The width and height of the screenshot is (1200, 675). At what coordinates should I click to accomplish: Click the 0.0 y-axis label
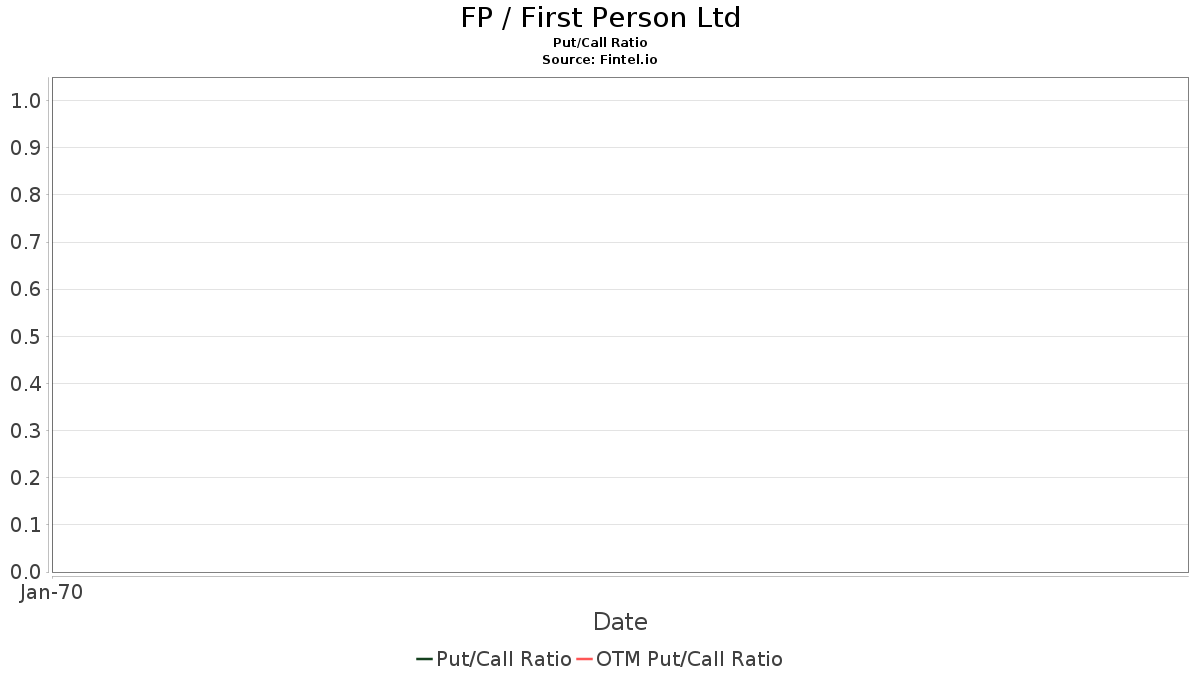pyautogui.click(x=25, y=572)
